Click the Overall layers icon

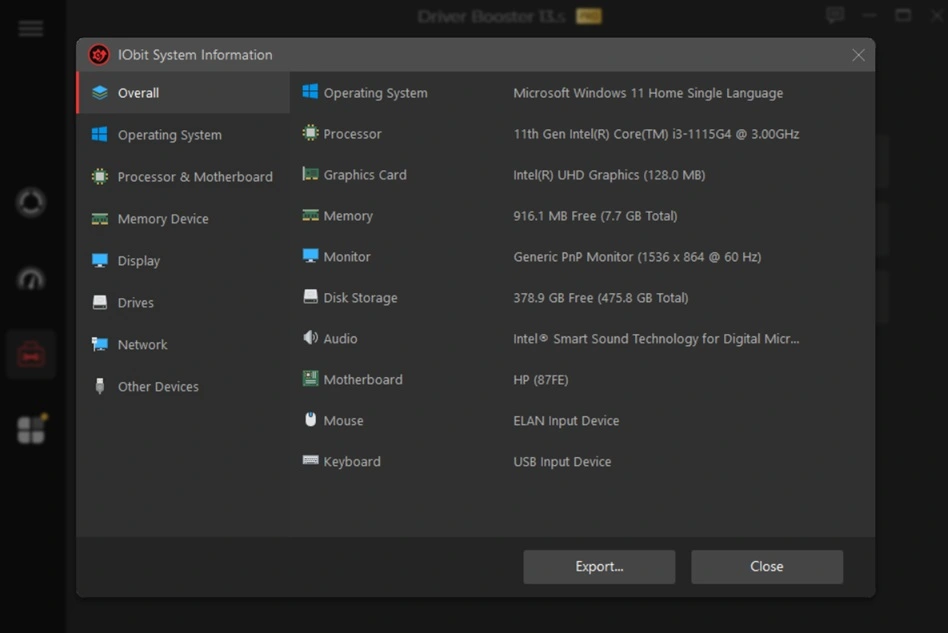(x=100, y=93)
